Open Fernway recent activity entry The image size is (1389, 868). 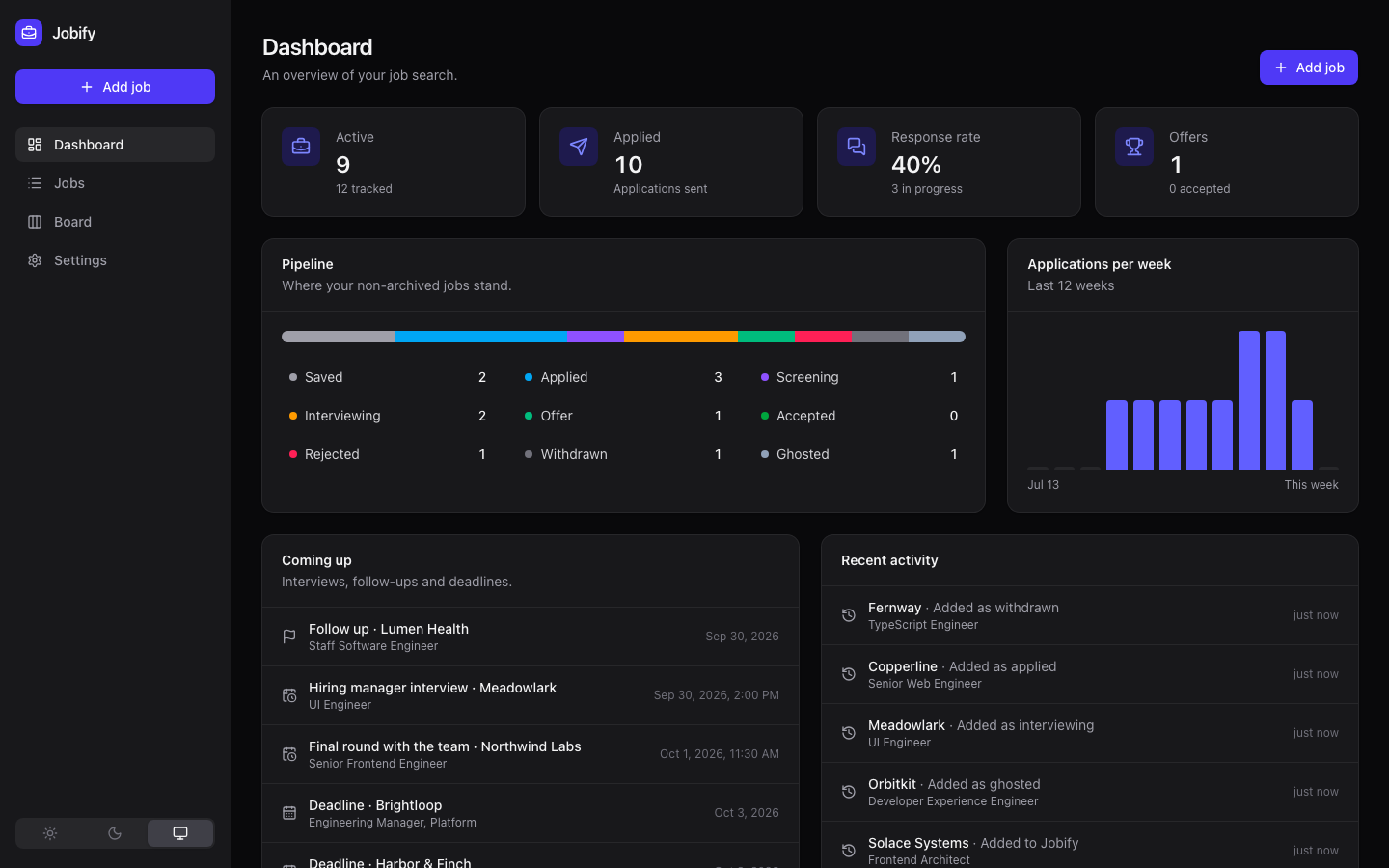tap(1090, 615)
